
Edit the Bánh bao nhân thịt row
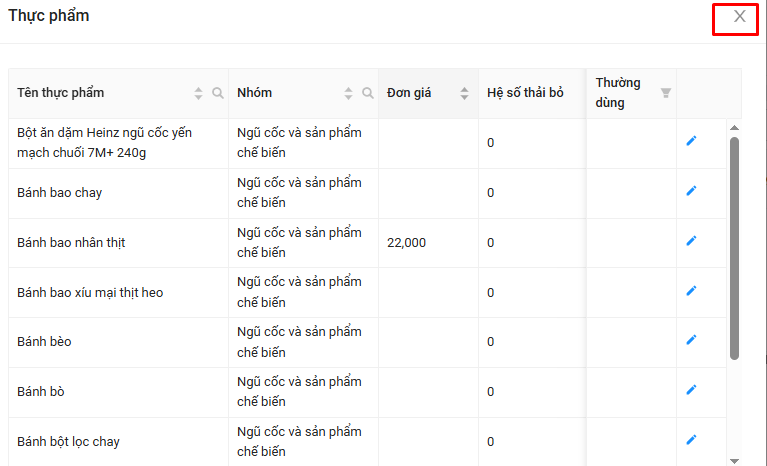coord(691,241)
